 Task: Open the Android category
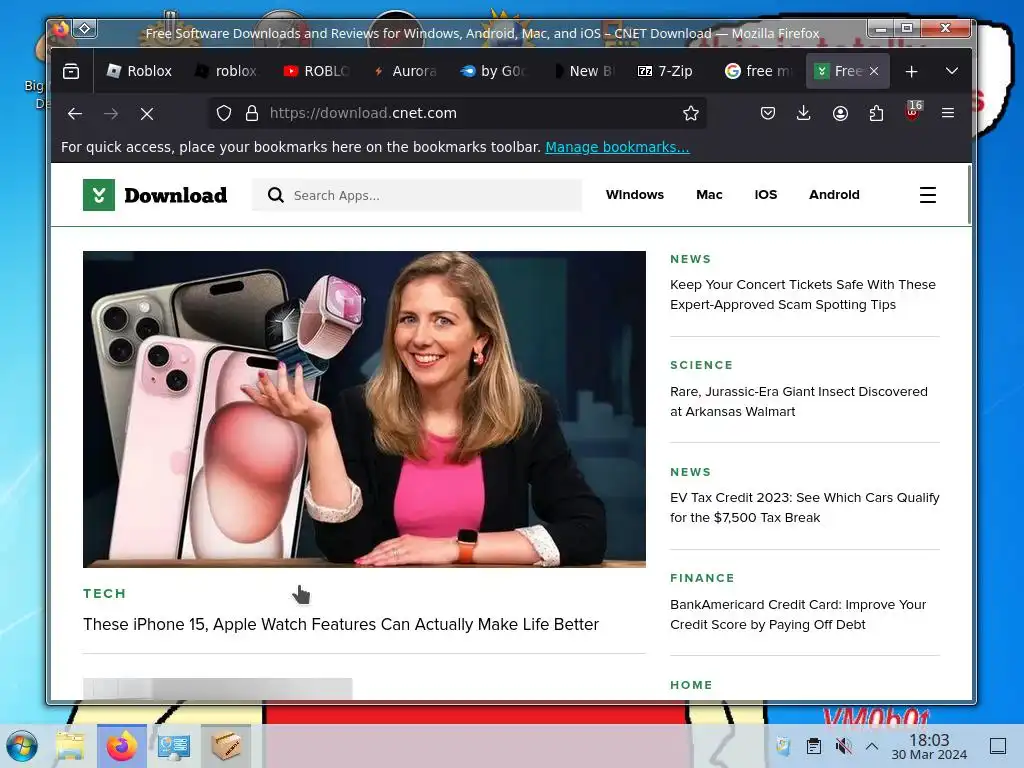834,195
